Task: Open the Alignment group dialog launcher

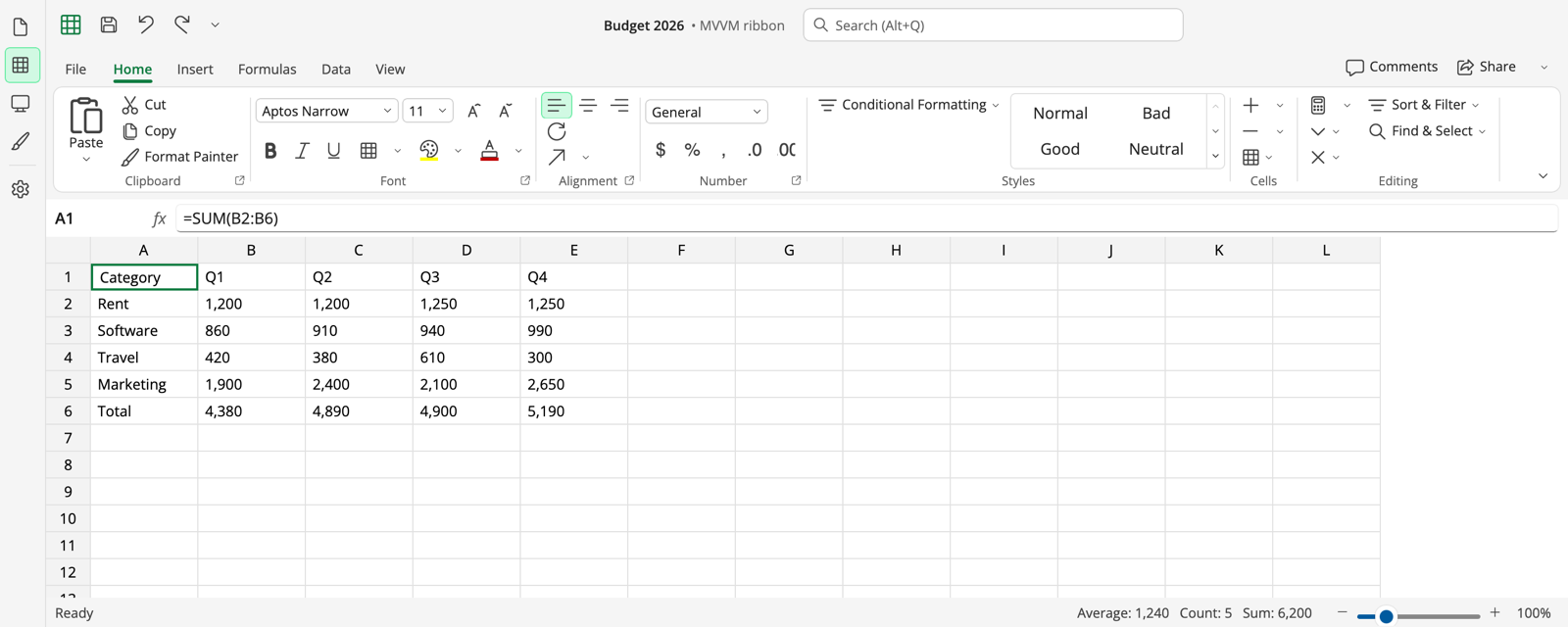Action: tap(629, 180)
